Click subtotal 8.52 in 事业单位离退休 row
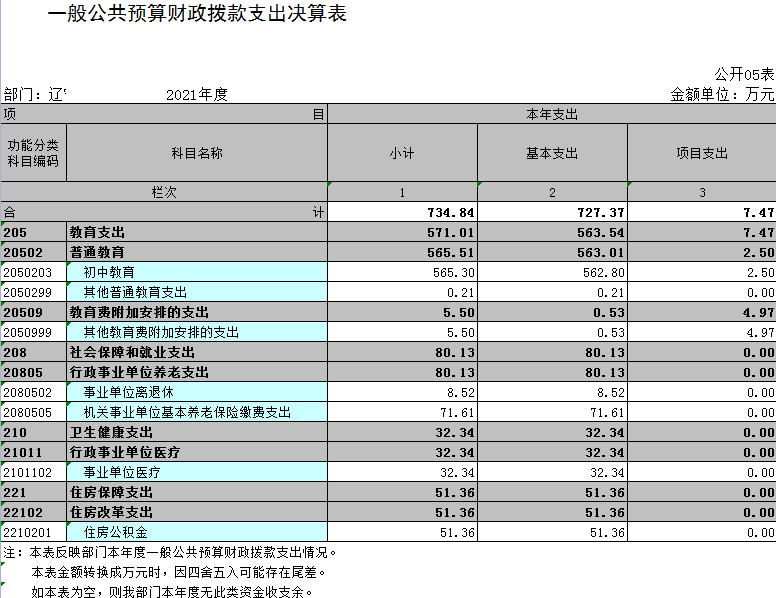Image resolution: width=776 pixels, height=598 pixels. point(402,392)
